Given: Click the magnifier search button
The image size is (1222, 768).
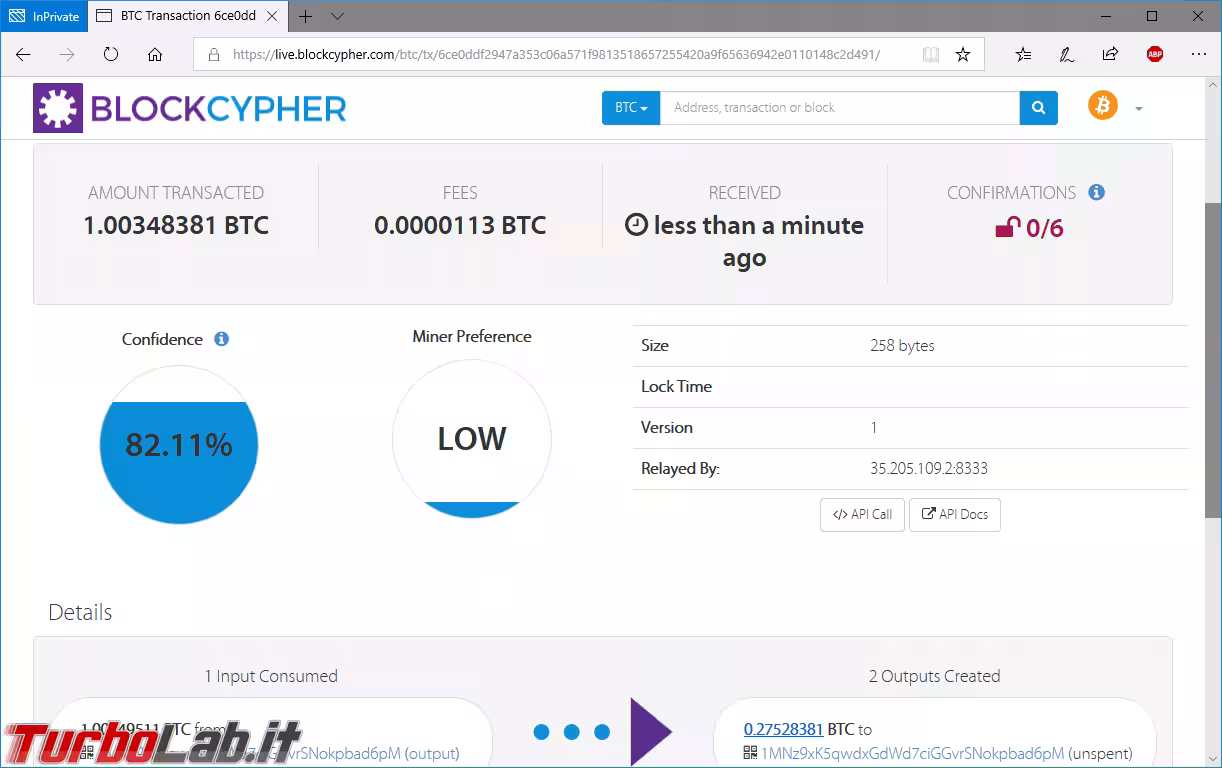Looking at the screenshot, I should [x=1038, y=108].
